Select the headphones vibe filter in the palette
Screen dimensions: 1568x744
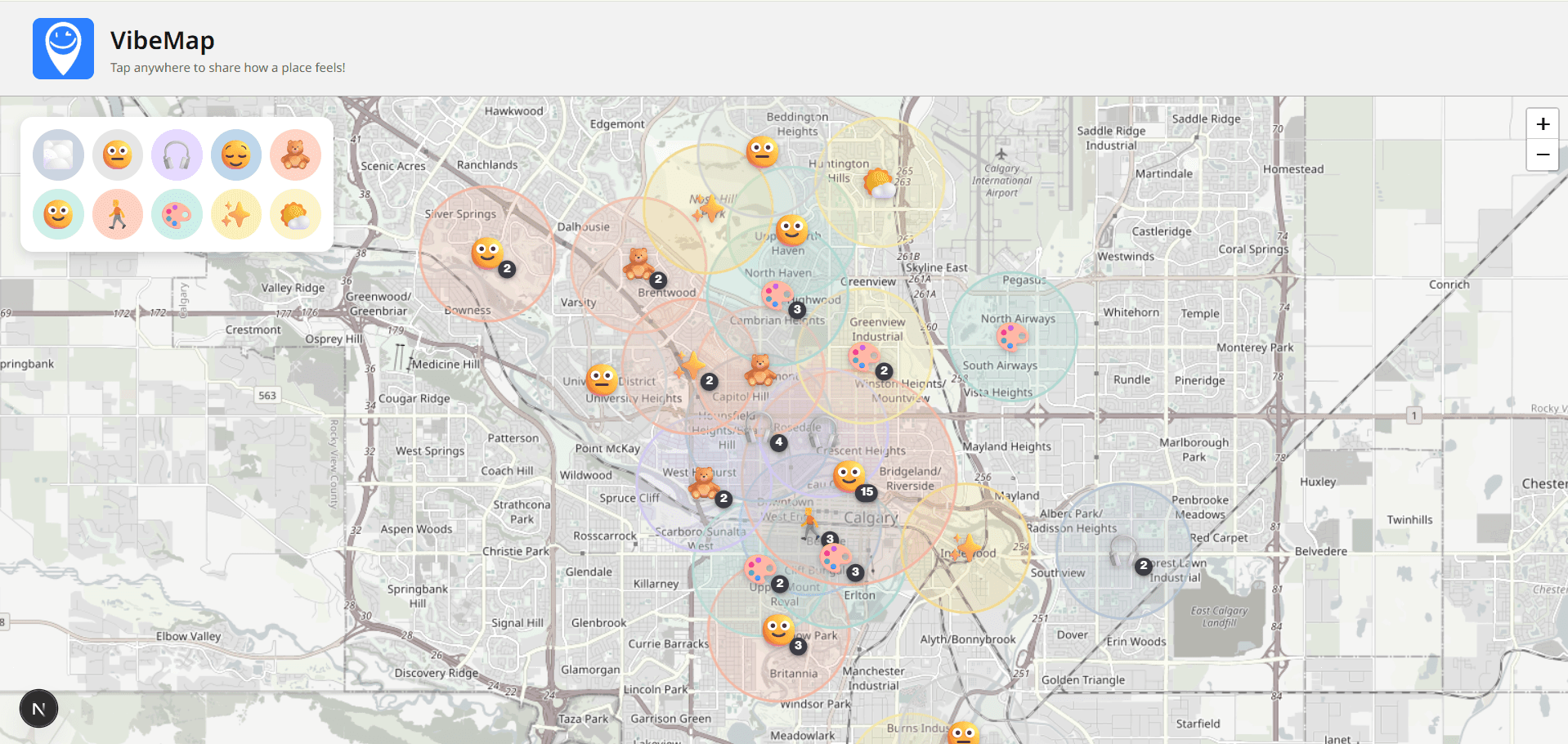[177, 155]
